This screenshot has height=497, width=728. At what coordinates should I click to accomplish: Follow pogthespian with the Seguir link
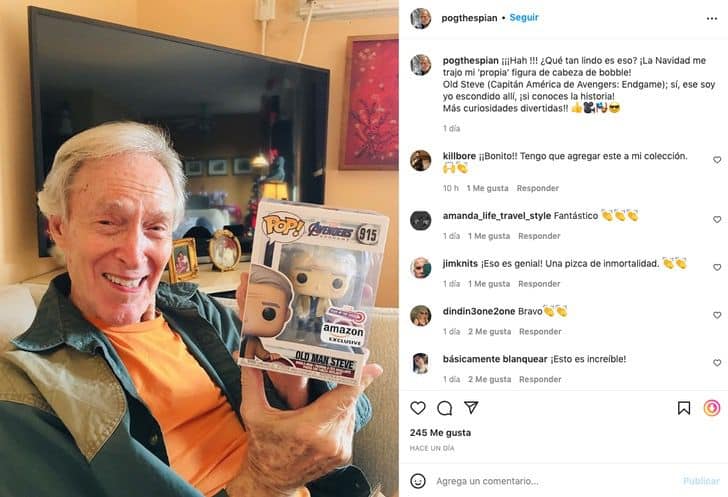pyautogui.click(x=524, y=18)
